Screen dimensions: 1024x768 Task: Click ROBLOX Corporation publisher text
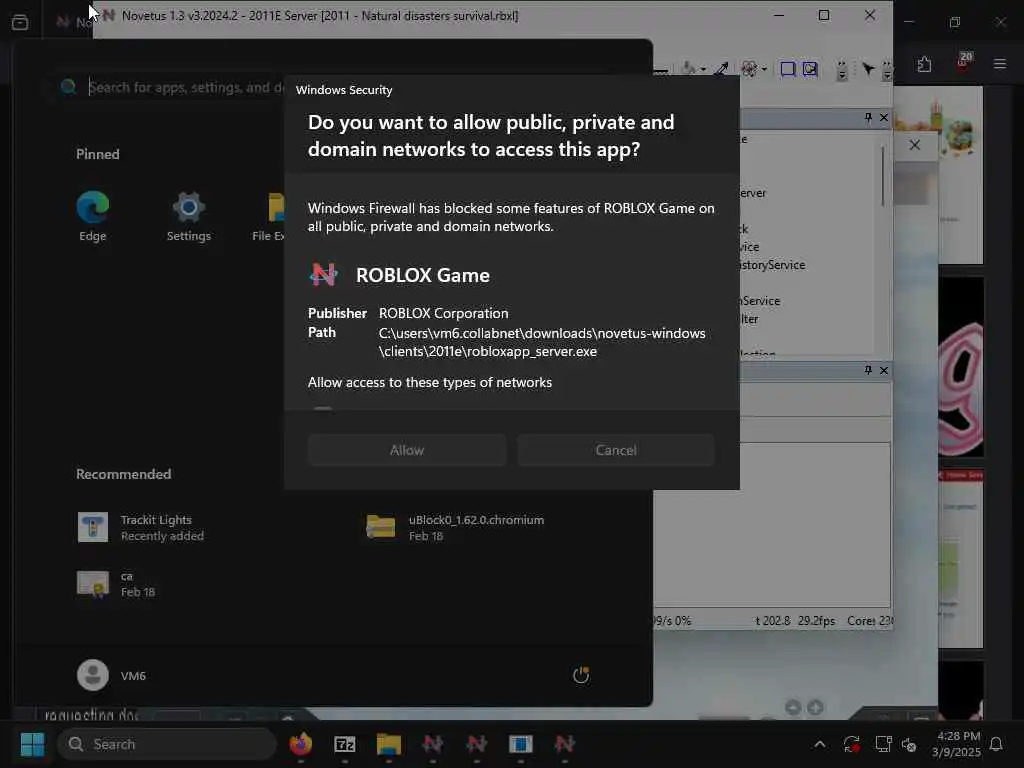coord(443,313)
